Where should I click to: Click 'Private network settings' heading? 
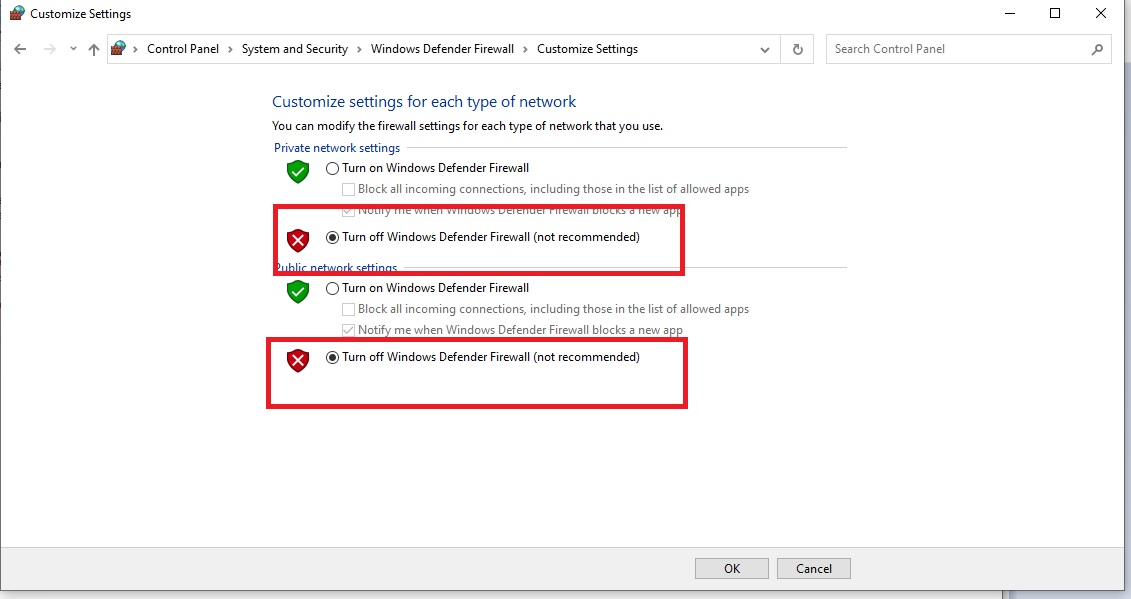point(337,148)
